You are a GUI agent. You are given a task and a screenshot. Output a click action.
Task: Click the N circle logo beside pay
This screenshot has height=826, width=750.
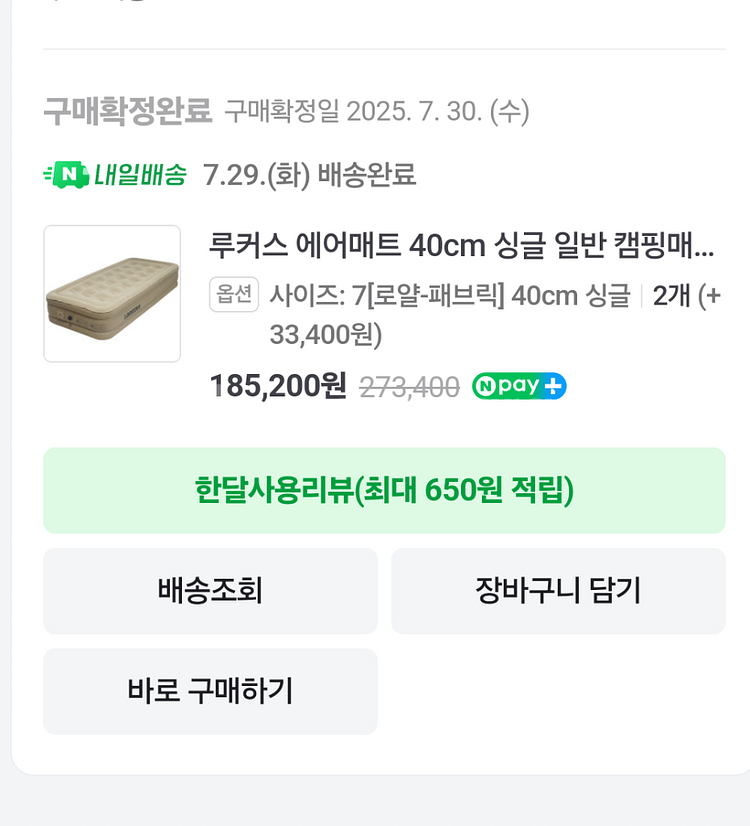click(486, 386)
